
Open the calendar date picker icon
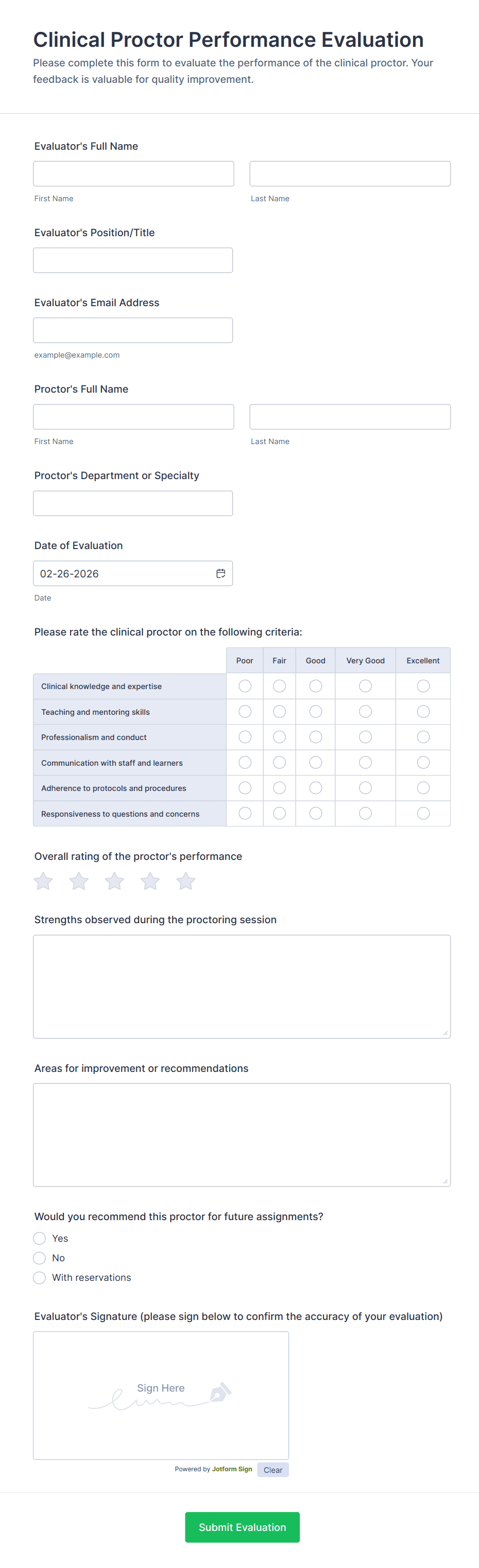point(220,573)
